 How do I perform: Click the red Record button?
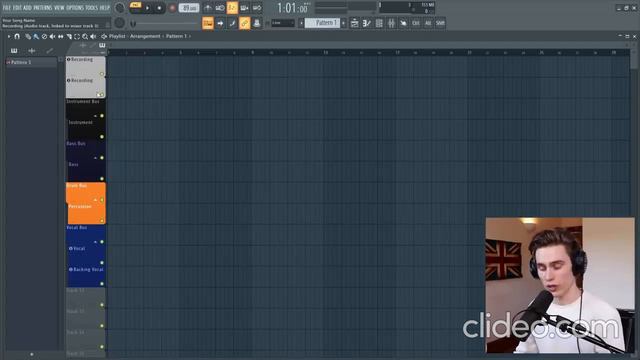[172, 8]
